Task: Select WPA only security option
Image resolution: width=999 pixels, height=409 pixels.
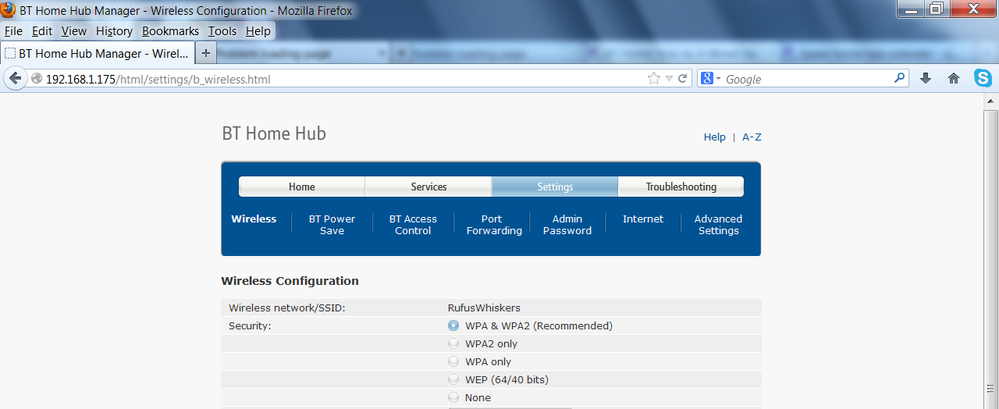Action: point(453,361)
